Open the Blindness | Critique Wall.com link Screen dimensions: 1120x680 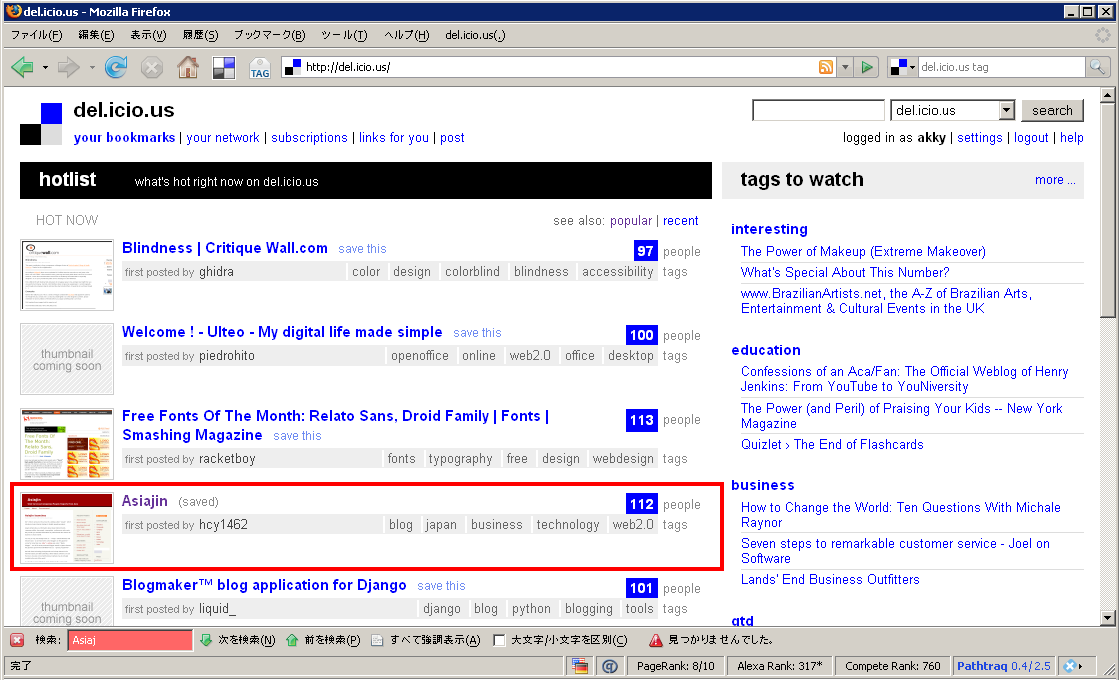225,248
